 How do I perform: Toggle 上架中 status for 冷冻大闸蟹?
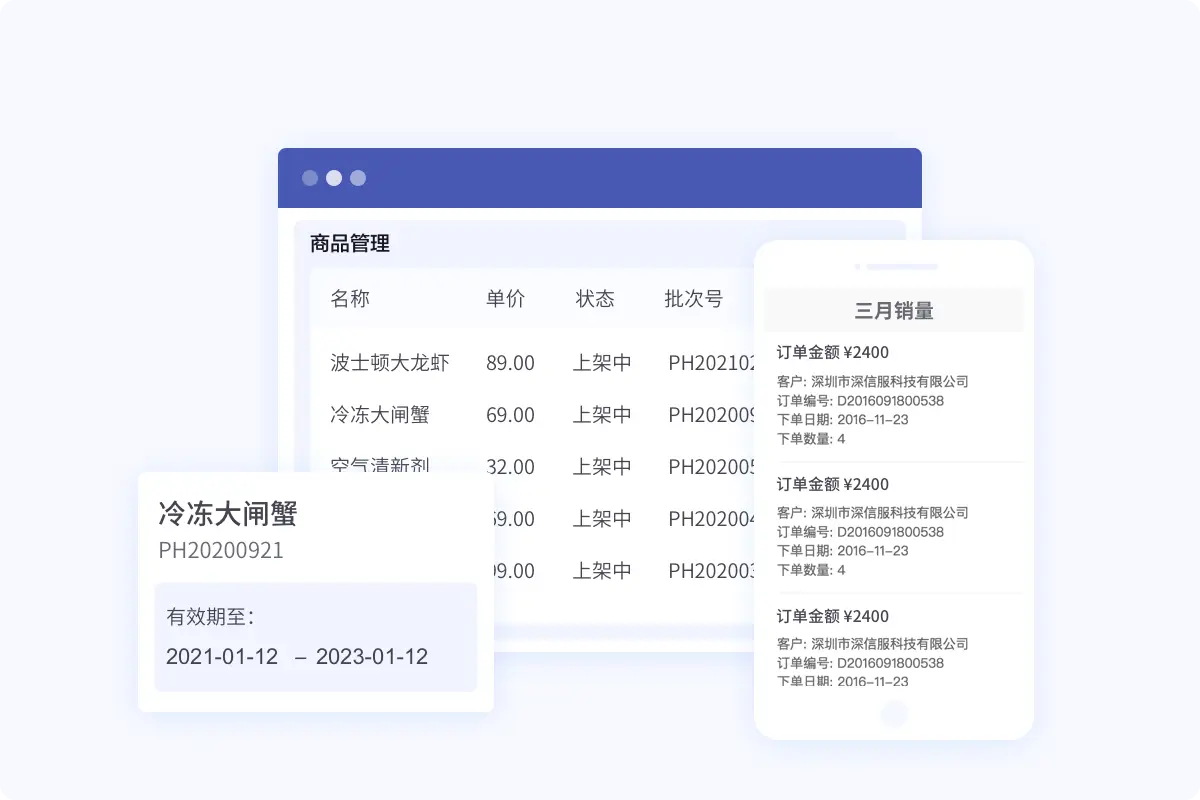602,415
